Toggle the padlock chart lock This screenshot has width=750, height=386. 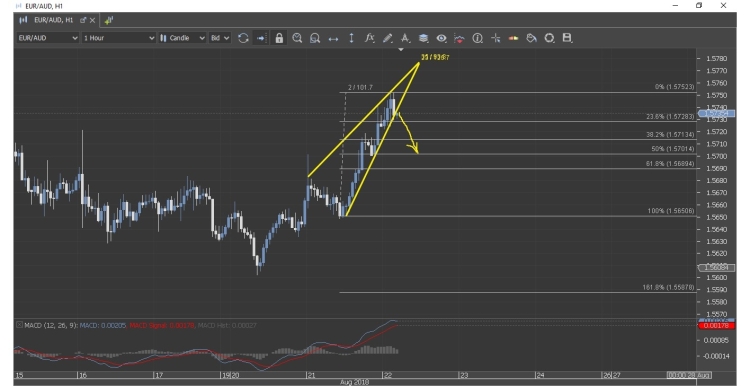(x=279, y=38)
